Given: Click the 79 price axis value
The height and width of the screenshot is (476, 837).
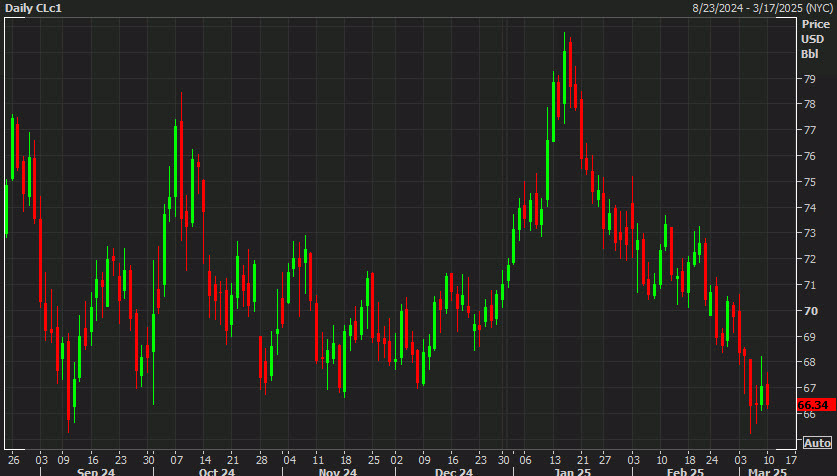Looking at the screenshot, I should click(810, 78).
